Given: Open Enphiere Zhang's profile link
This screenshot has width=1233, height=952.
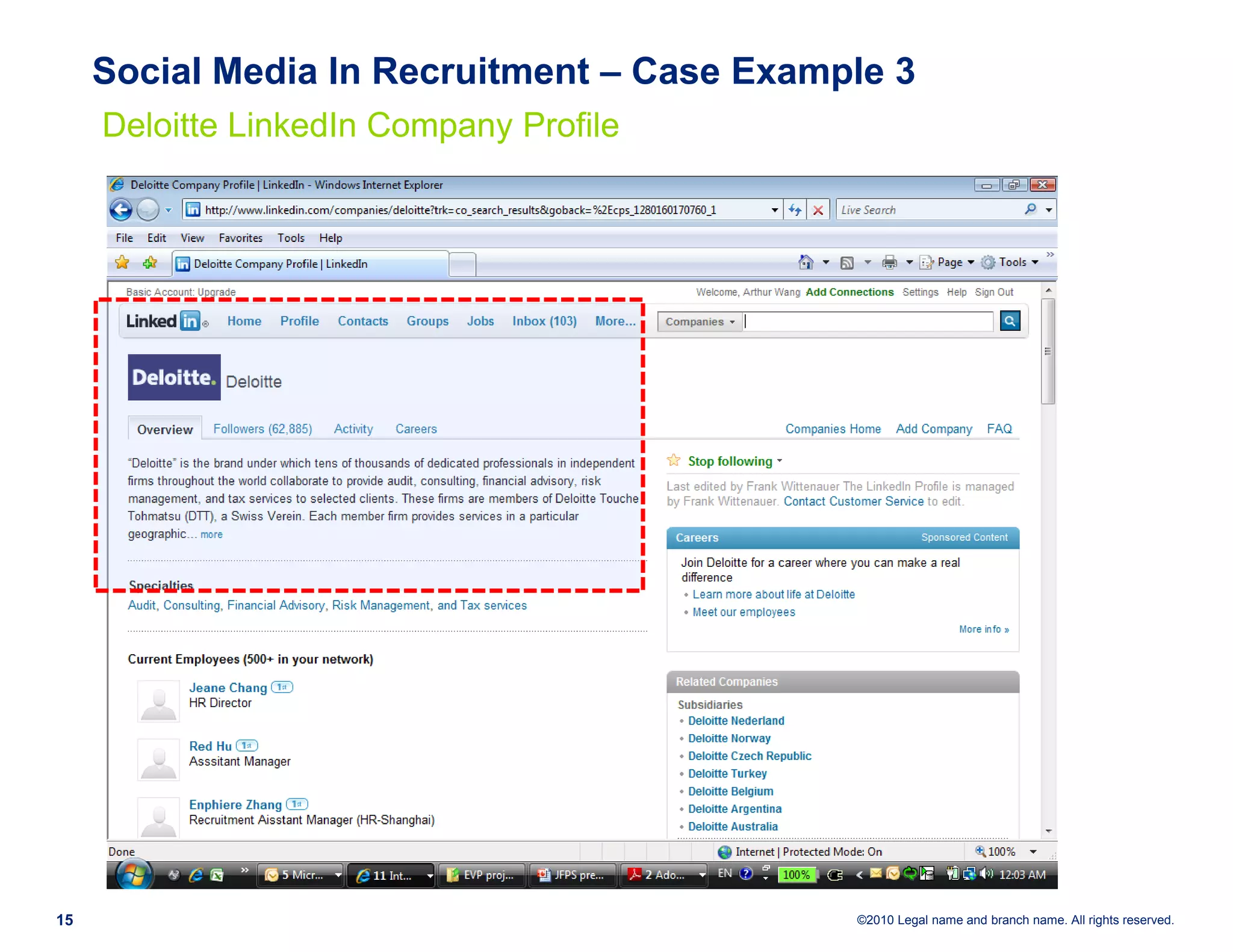Looking at the screenshot, I should coord(235,805).
